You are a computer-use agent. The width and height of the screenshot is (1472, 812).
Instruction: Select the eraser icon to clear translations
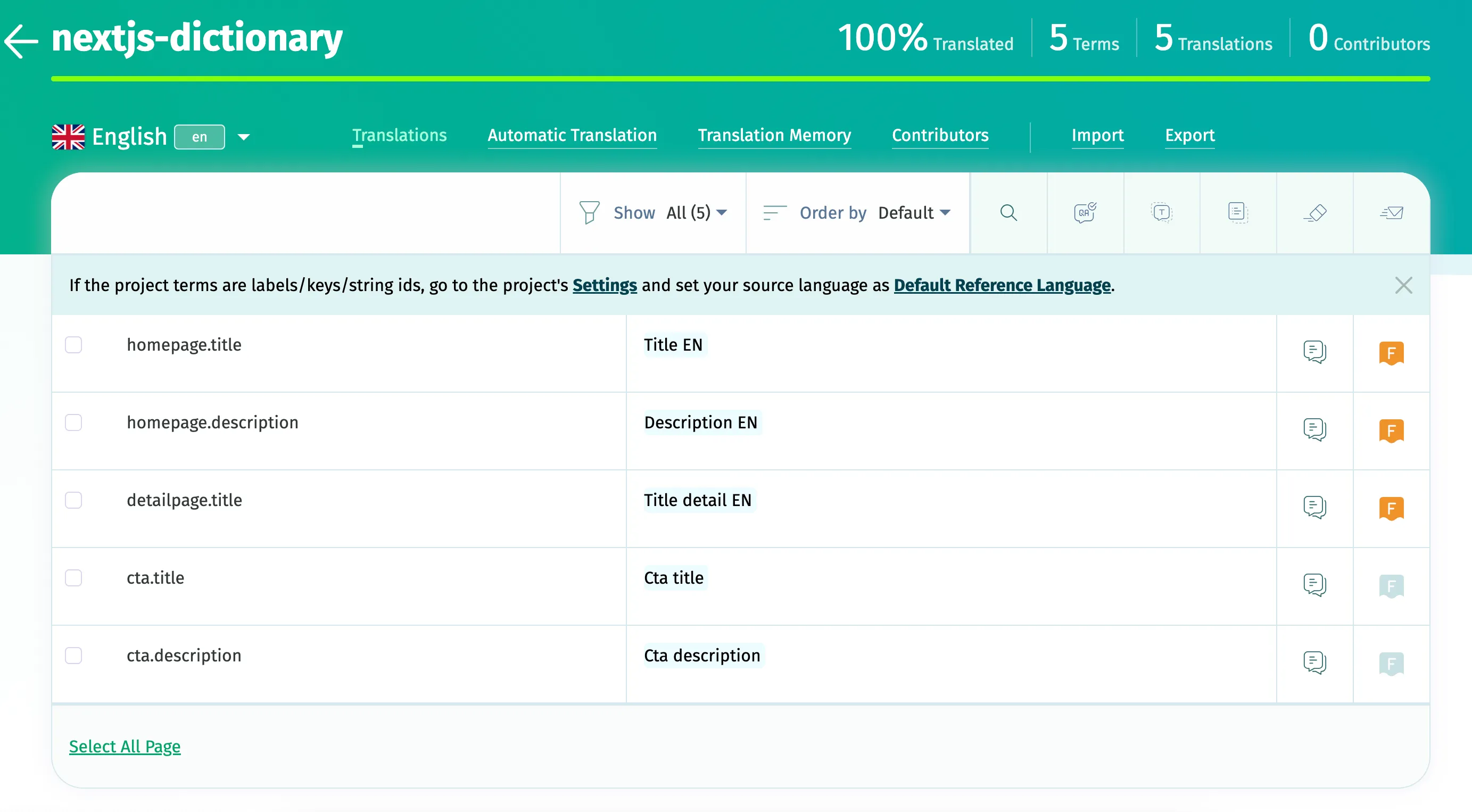tap(1315, 212)
